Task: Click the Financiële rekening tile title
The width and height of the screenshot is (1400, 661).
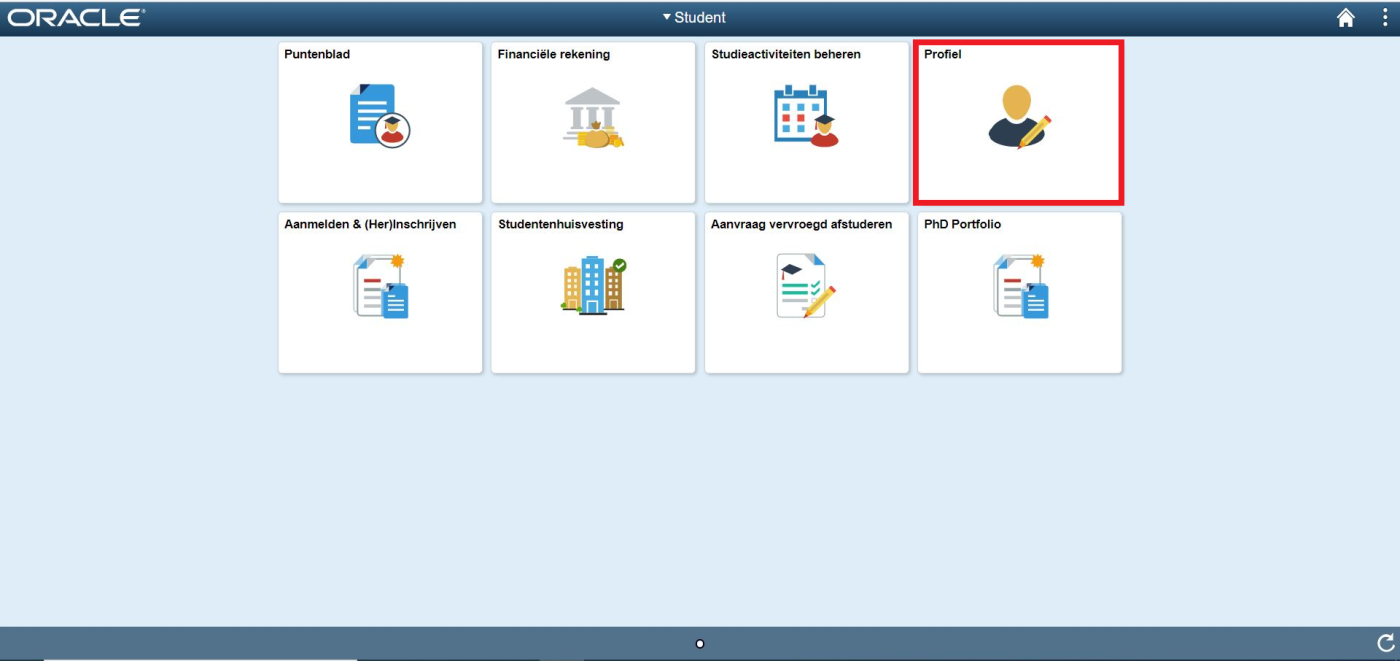Action: click(553, 54)
